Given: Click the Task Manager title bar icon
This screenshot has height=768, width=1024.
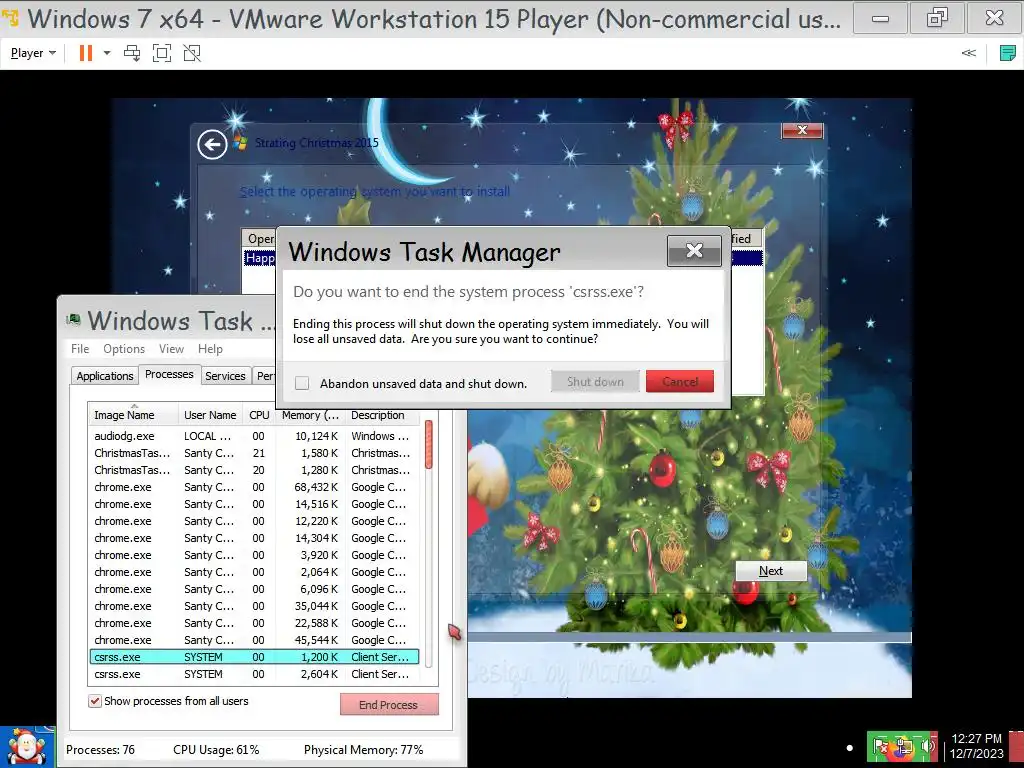Looking at the screenshot, I should point(73,319).
